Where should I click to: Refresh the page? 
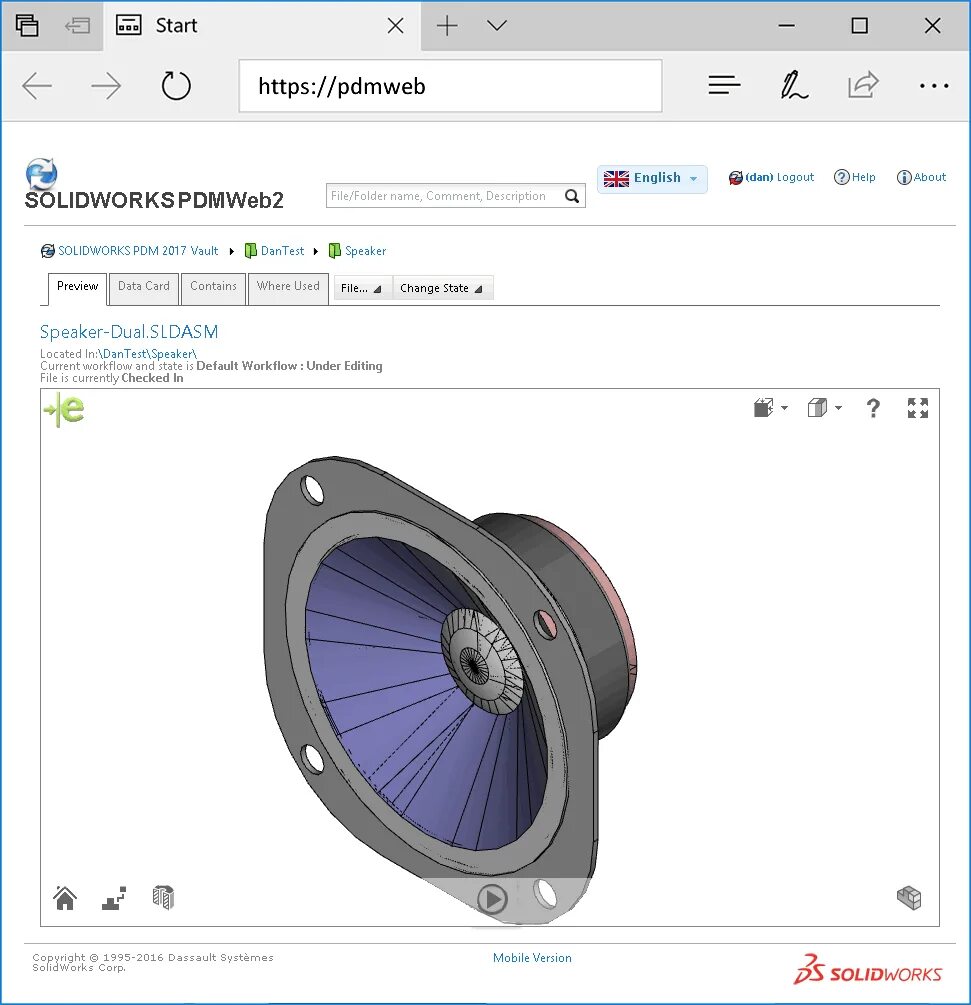tap(176, 86)
